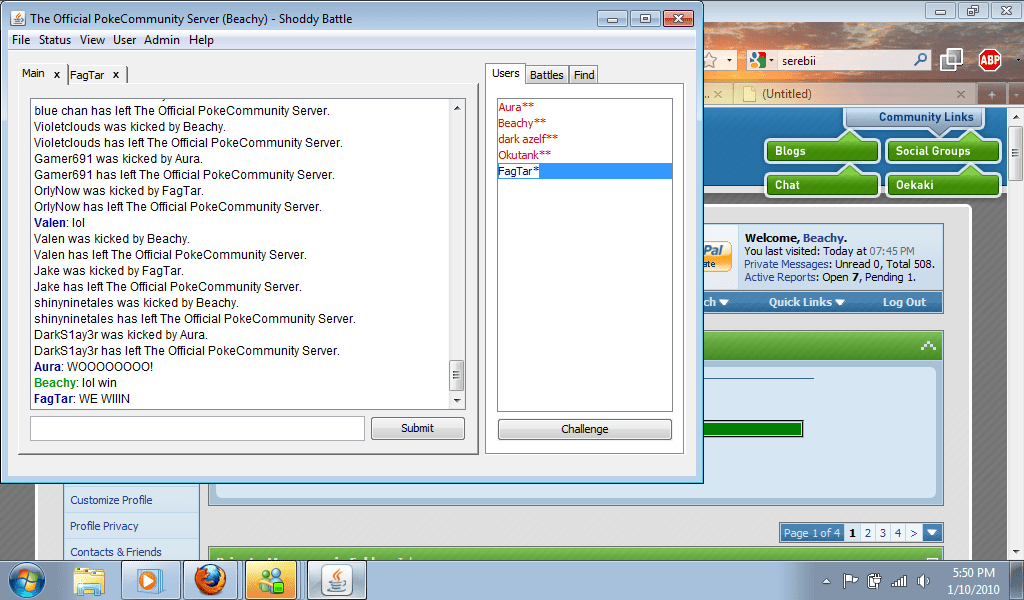Close the '(Untitled)' browser tab
The width and height of the screenshot is (1024, 600).
[960, 94]
